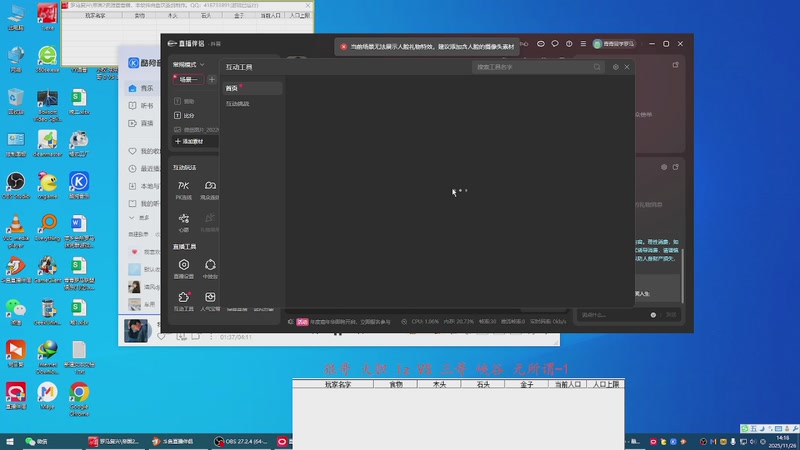Open the chat panel settings gear
Image resolution: width=800 pixels, height=450 pixels.
coord(664,167)
